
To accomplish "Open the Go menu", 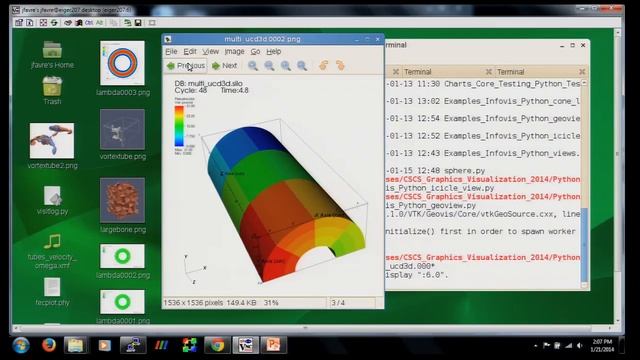I will click(x=256, y=51).
